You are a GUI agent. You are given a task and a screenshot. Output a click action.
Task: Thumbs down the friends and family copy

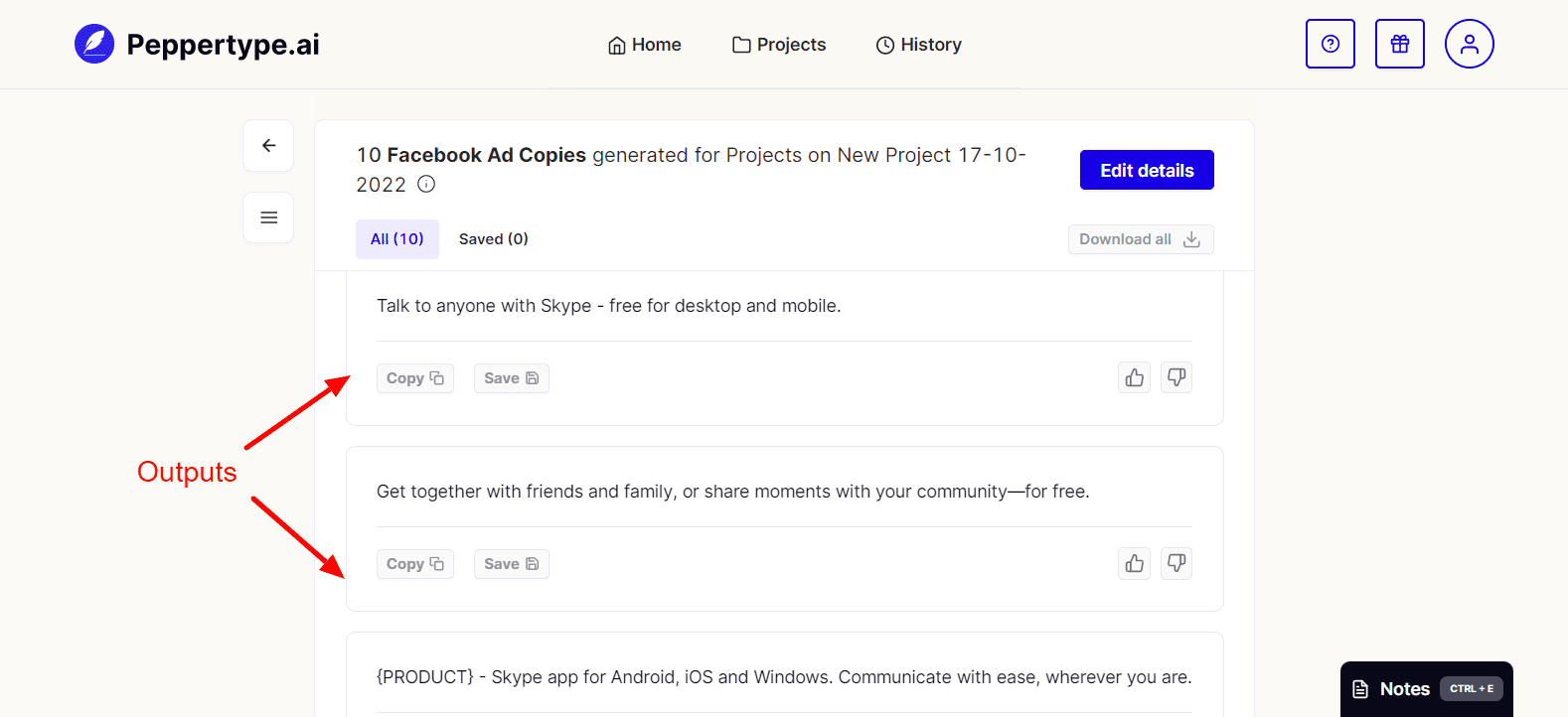pyautogui.click(x=1176, y=563)
